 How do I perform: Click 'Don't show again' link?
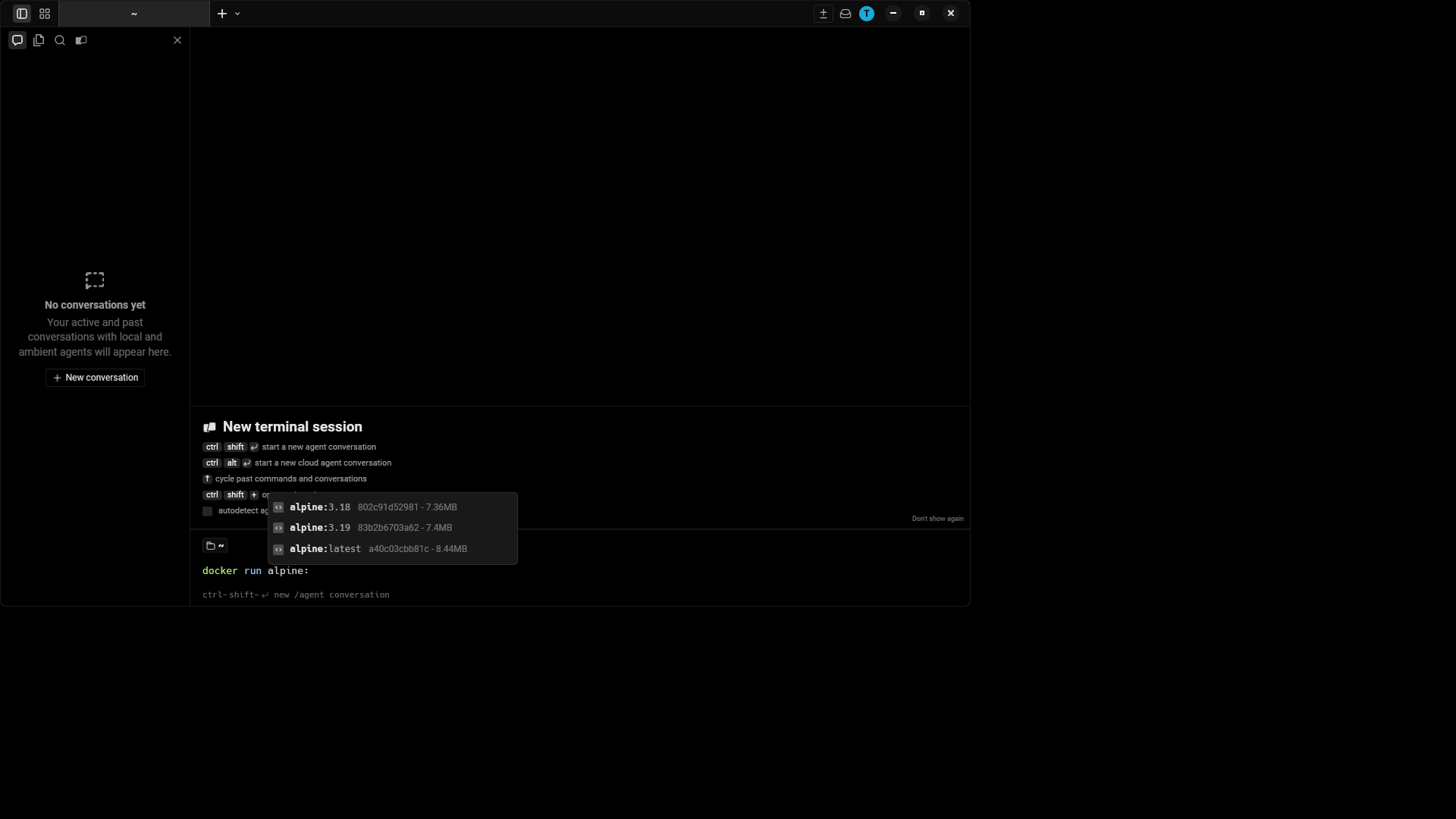click(937, 519)
